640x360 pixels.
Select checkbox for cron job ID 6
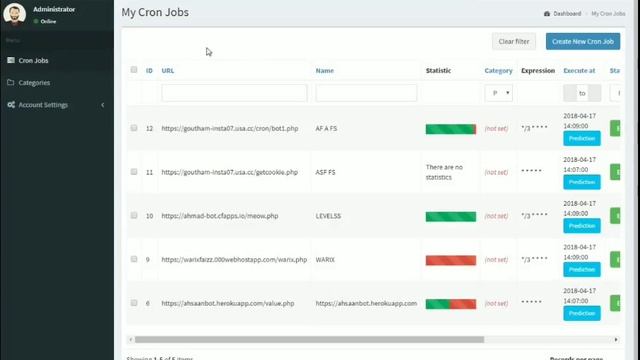(x=134, y=303)
